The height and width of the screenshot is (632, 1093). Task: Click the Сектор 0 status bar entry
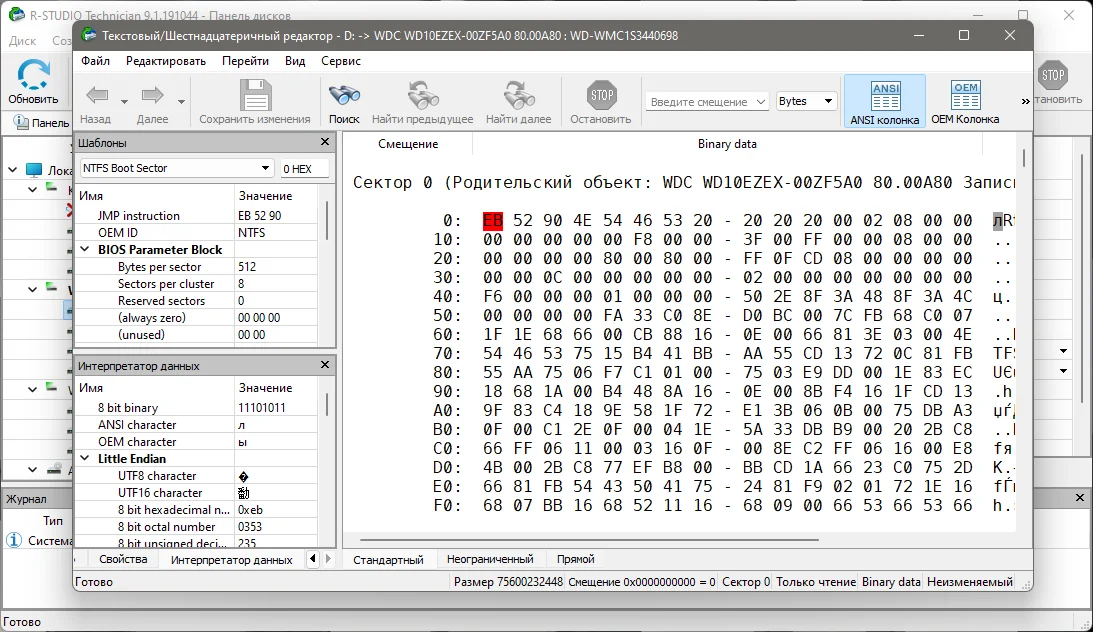(x=746, y=582)
